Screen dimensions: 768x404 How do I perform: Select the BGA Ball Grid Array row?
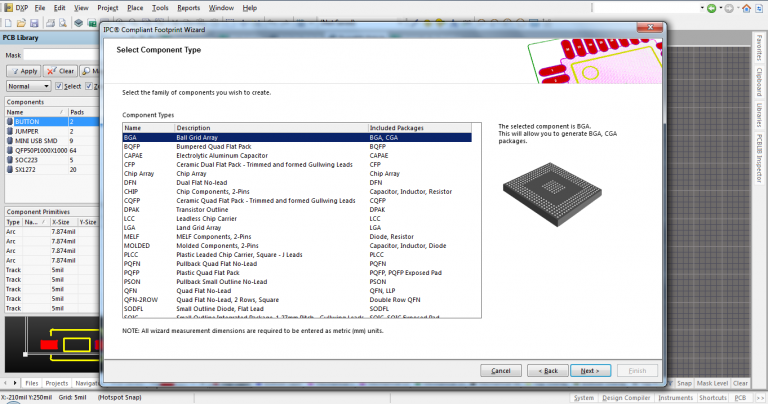pos(297,138)
